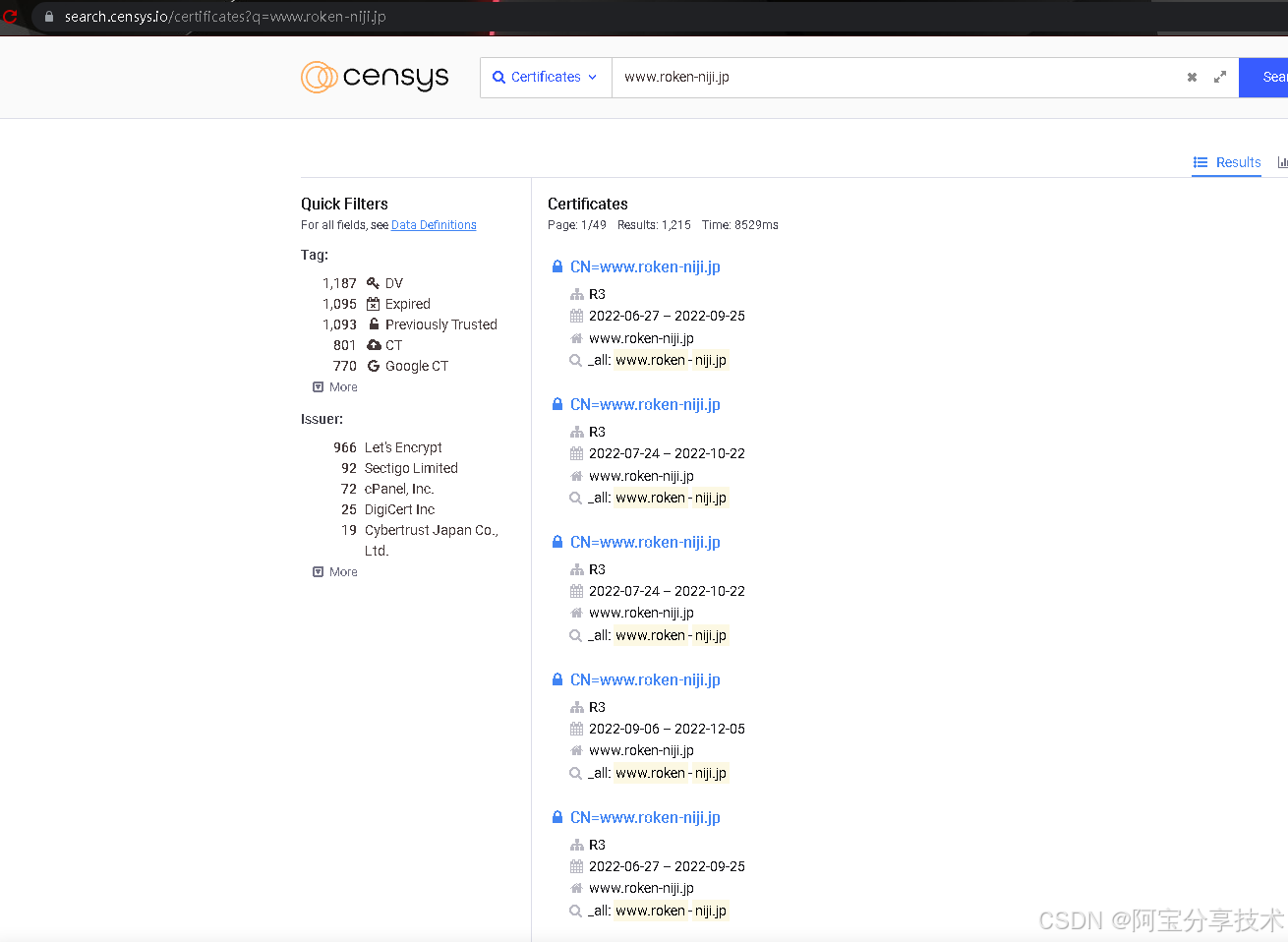Click the cloud icon beside CT tag
The height and width of the screenshot is (942, 1288).
click(374, 345)
